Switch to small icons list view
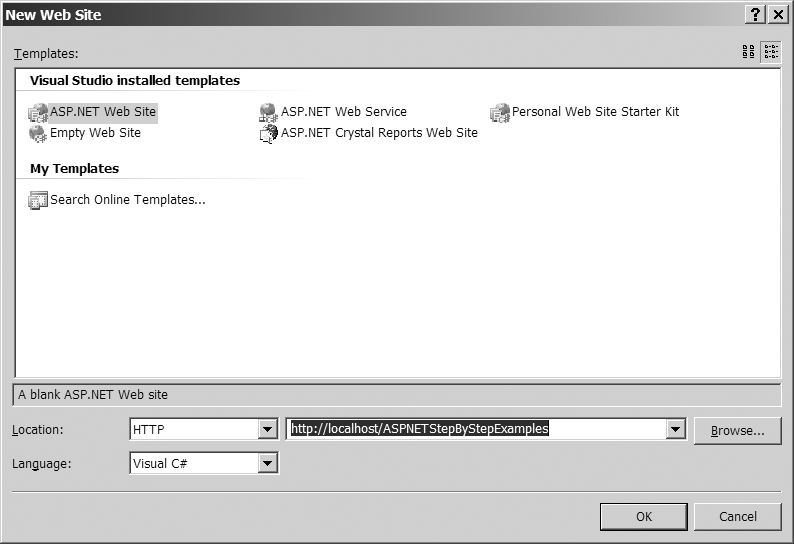Viewport: 794px width, 544px height. [x=771, y=52]
